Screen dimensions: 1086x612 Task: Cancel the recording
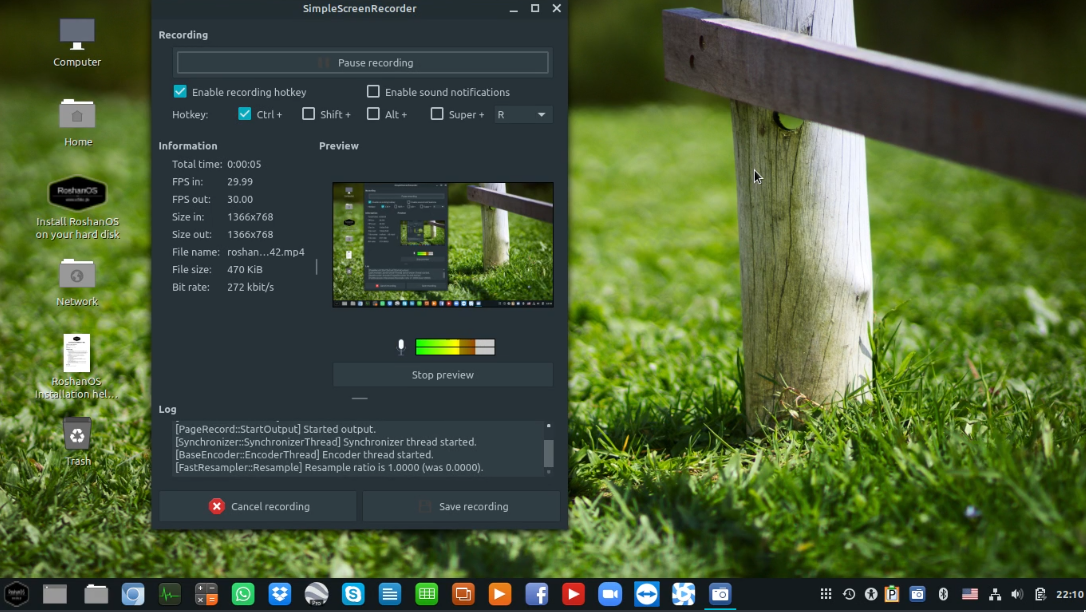click(x=258, y=506)
